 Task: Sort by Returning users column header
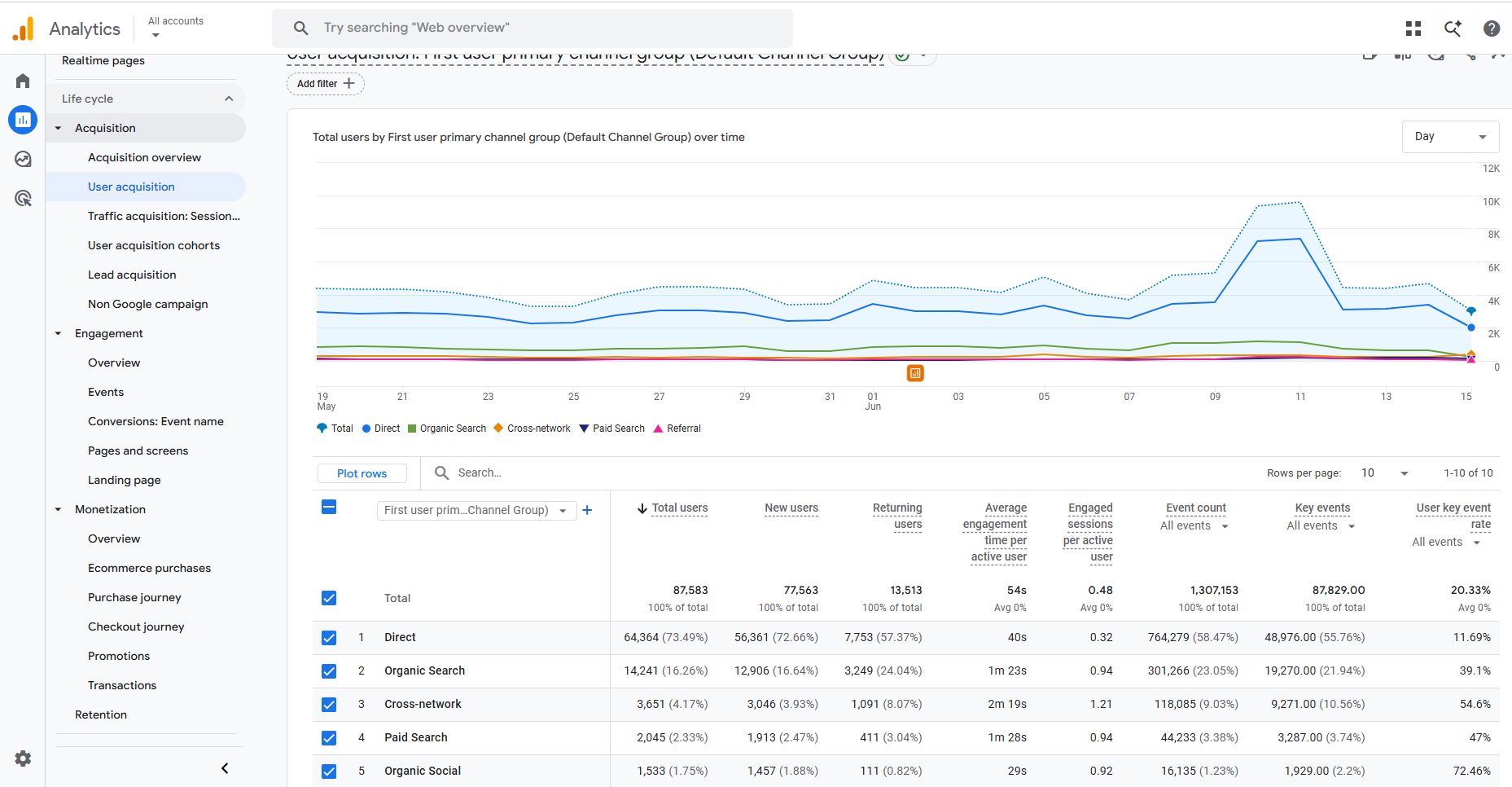(897, 517)
